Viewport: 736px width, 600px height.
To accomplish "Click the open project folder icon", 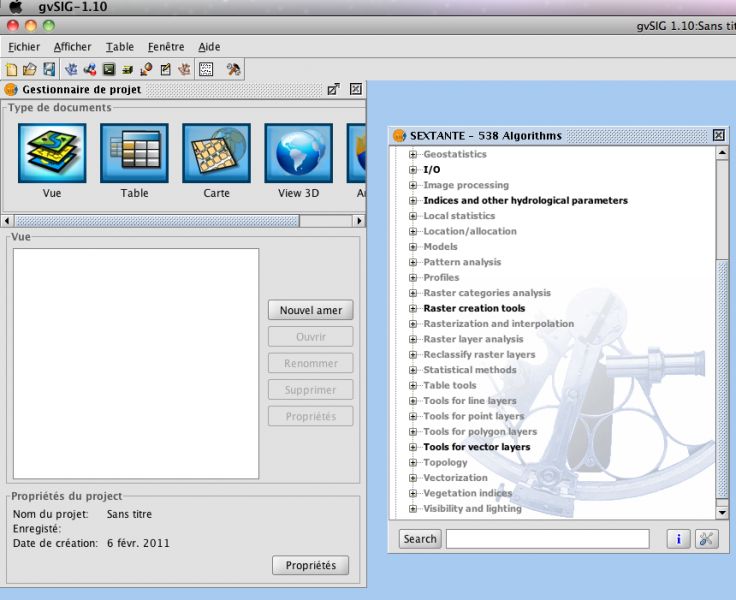I will click(29, 69).
